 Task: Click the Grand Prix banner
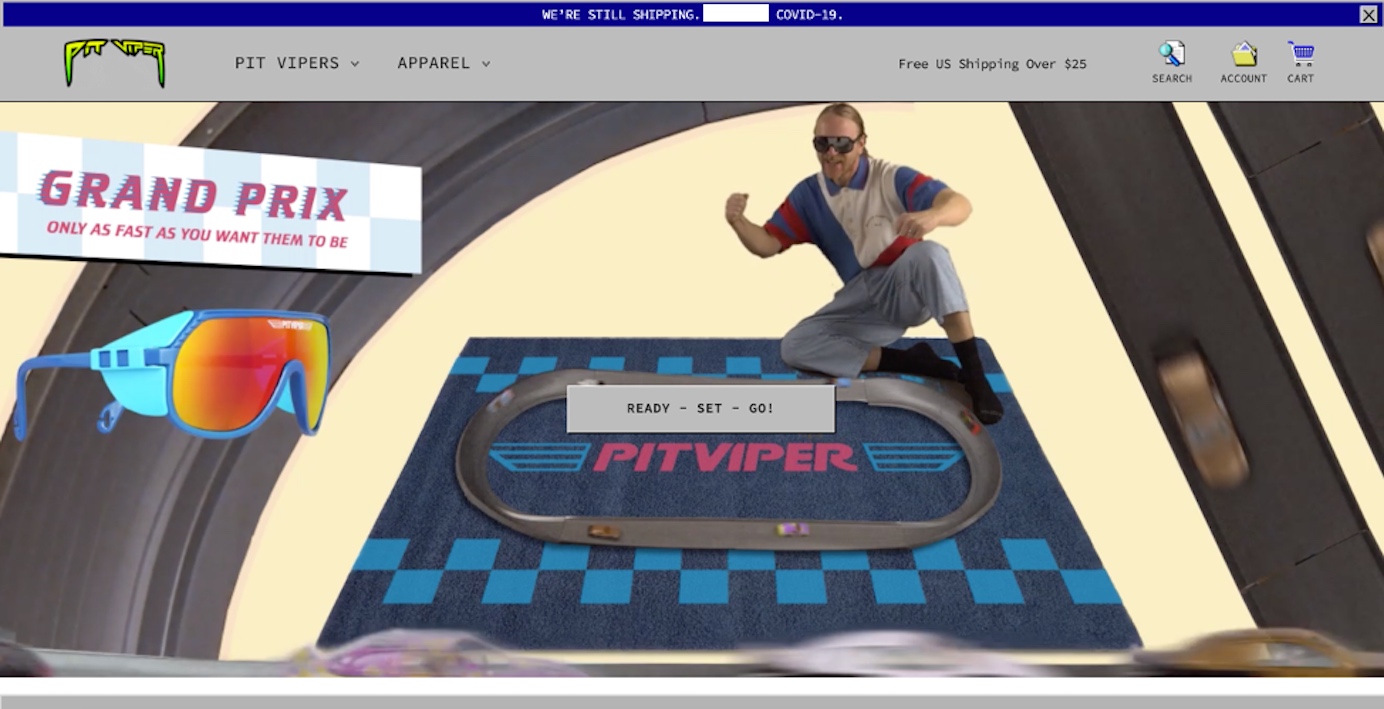pyautogui.click(x=209, y=202)
